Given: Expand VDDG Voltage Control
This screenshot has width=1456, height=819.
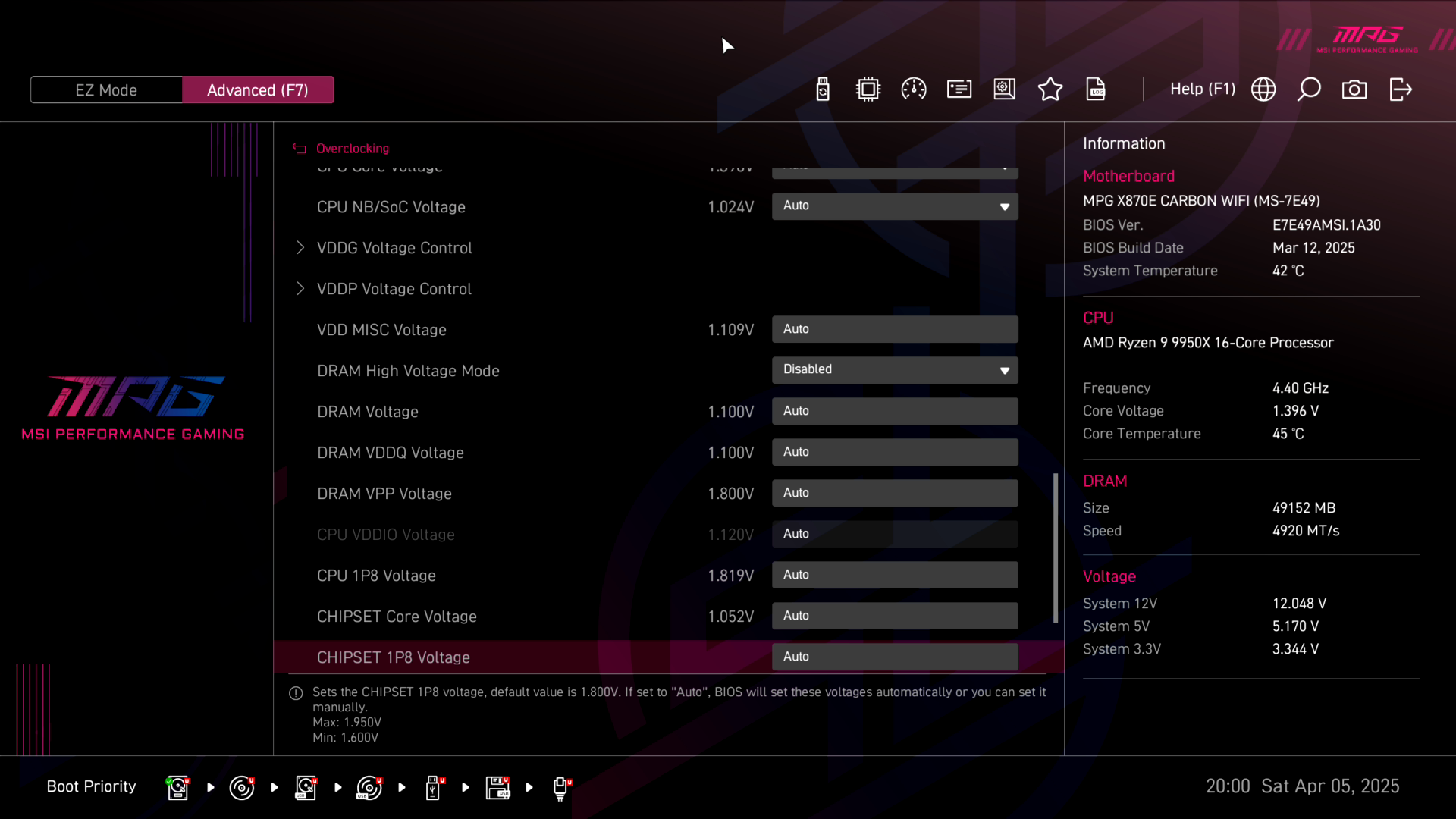Looking at the screenshot, I should (x=394, y=248).
